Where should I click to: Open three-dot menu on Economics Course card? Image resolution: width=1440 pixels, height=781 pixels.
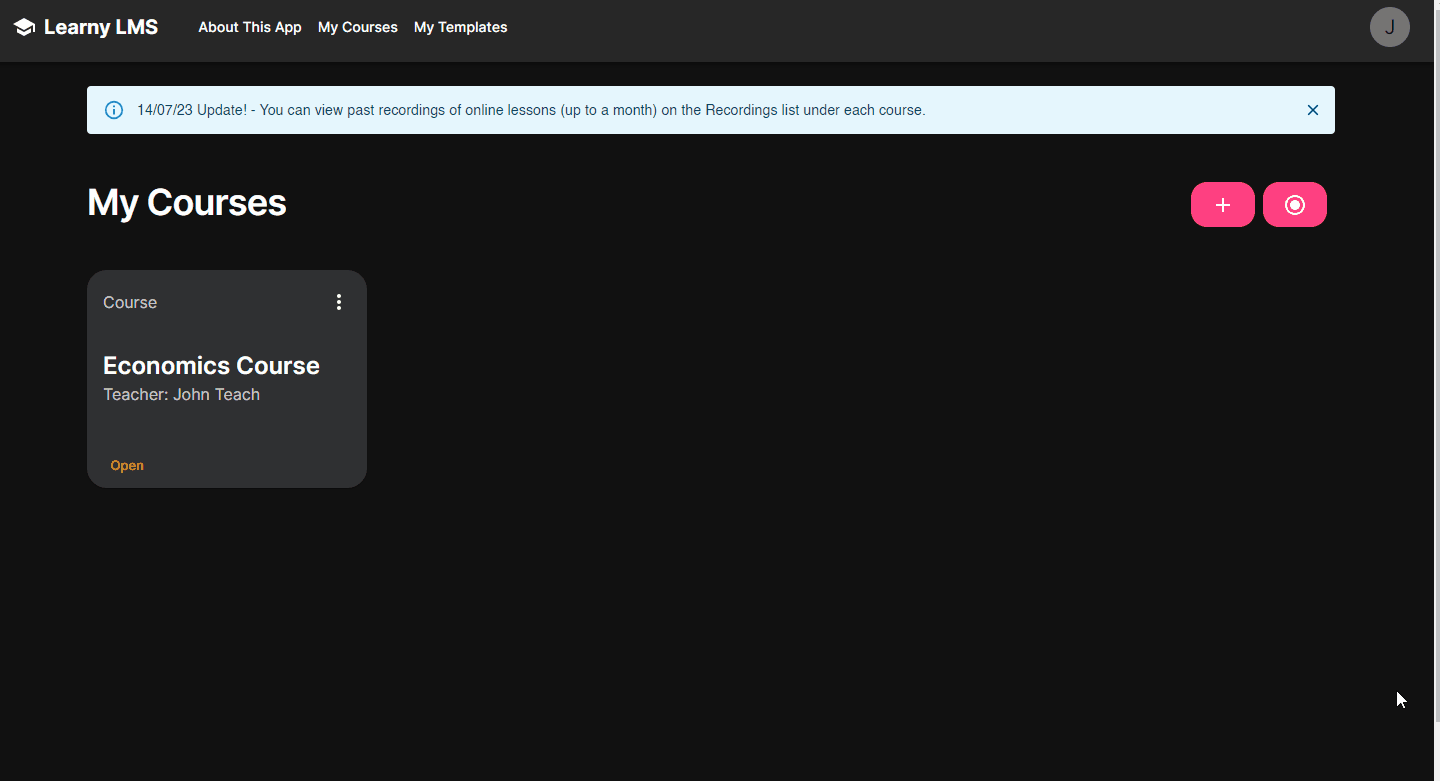[x=339, y=302]
